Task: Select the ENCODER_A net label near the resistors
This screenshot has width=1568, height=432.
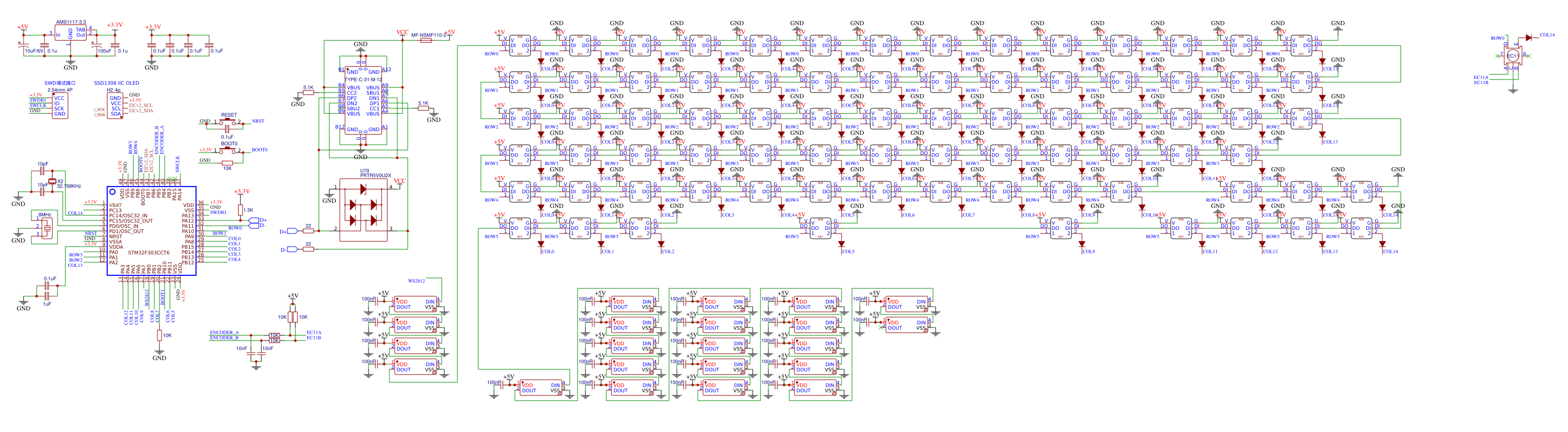Action: coord(224,333)
